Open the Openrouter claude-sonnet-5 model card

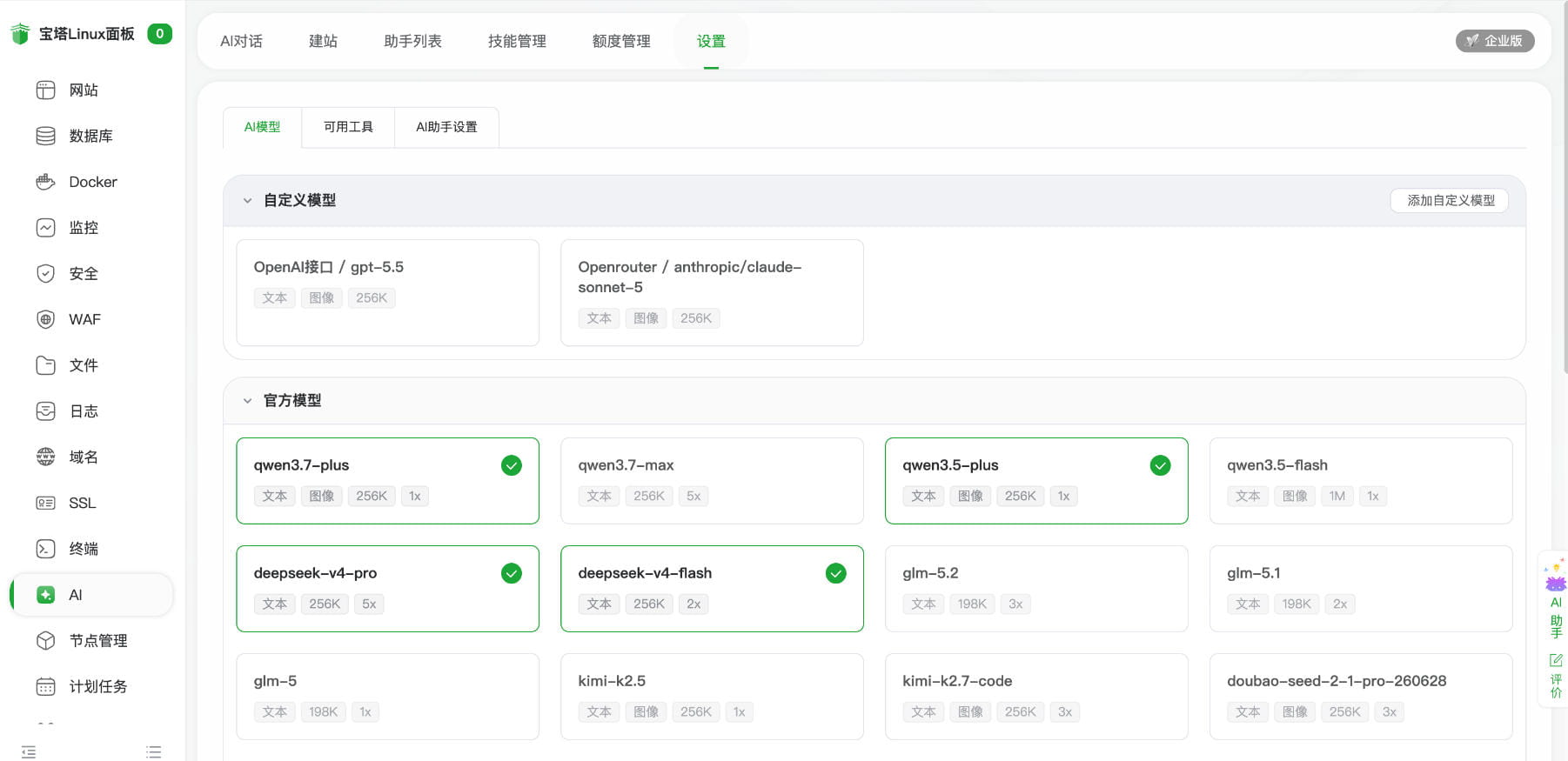[x=712, y=293]
